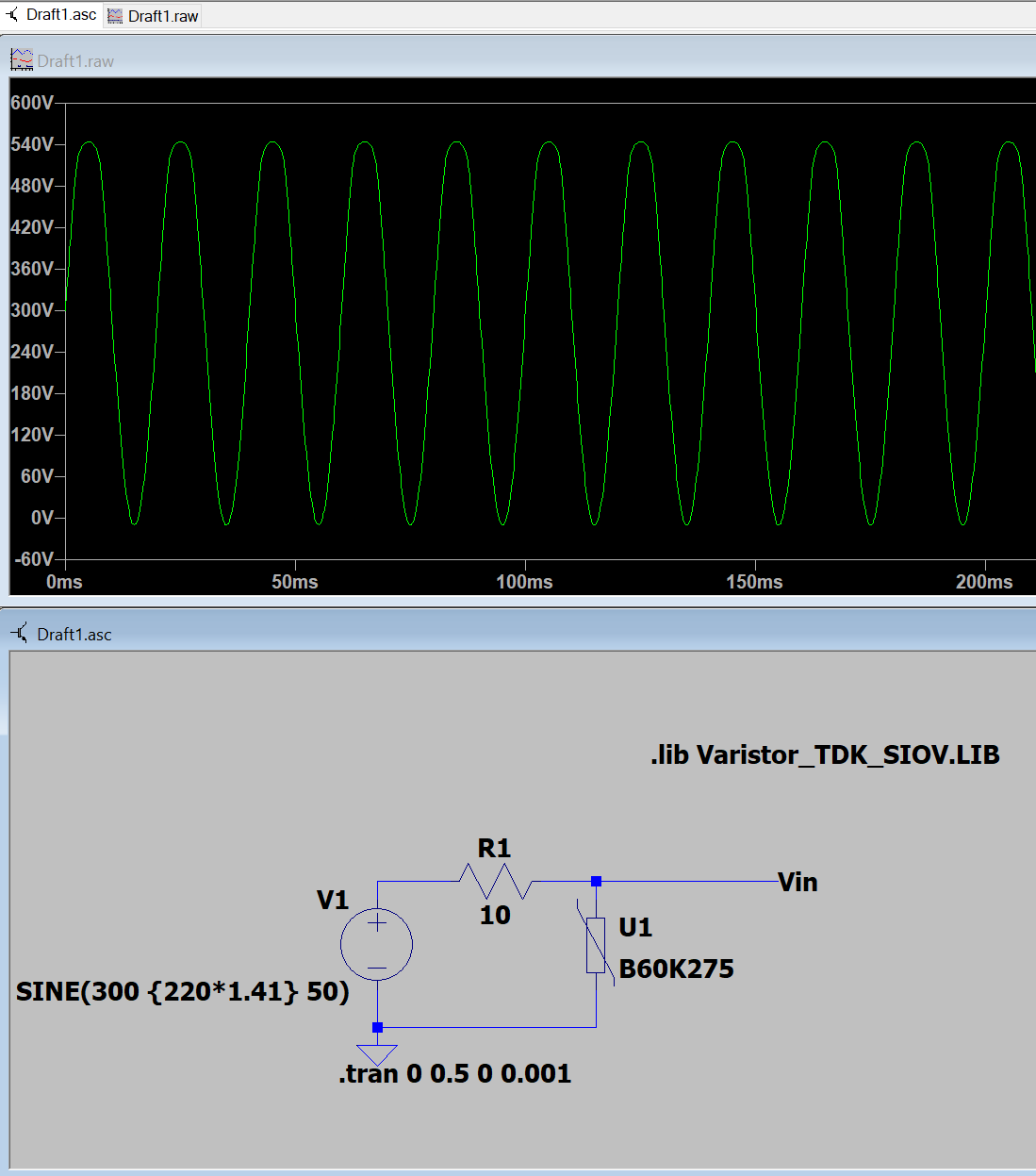Image resolution: width=1036 pixels, height=1176 pixels.
Task: Switch to the Draft1.asc tab
Action: pyautogui.click(x=52, y=15)
